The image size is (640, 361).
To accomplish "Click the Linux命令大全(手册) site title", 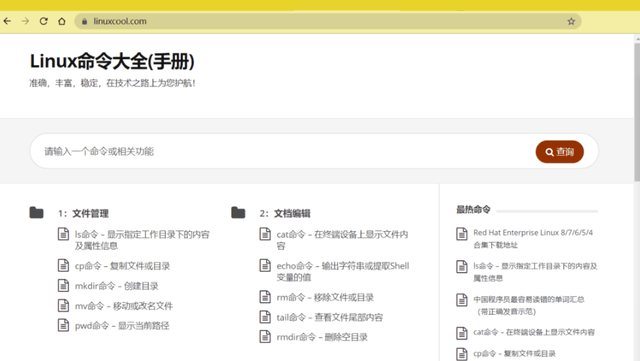I will [x=112, y=62].
